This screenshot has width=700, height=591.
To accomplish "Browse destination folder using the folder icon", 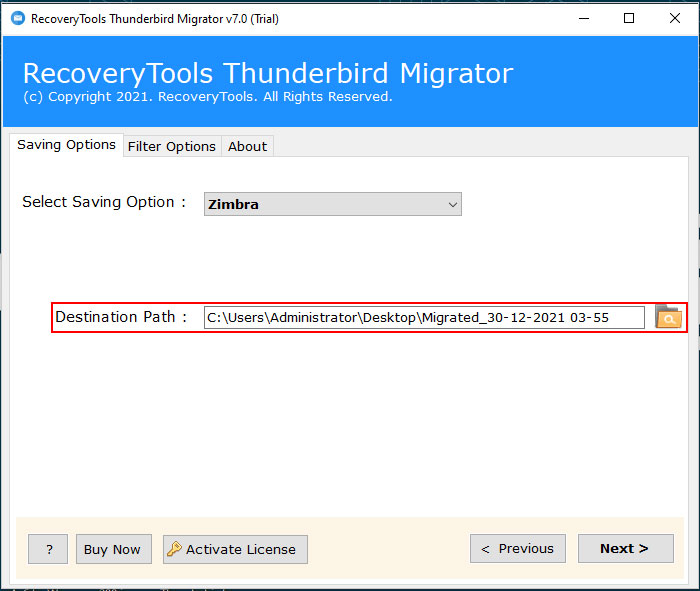I will click(x=668, y=317).
